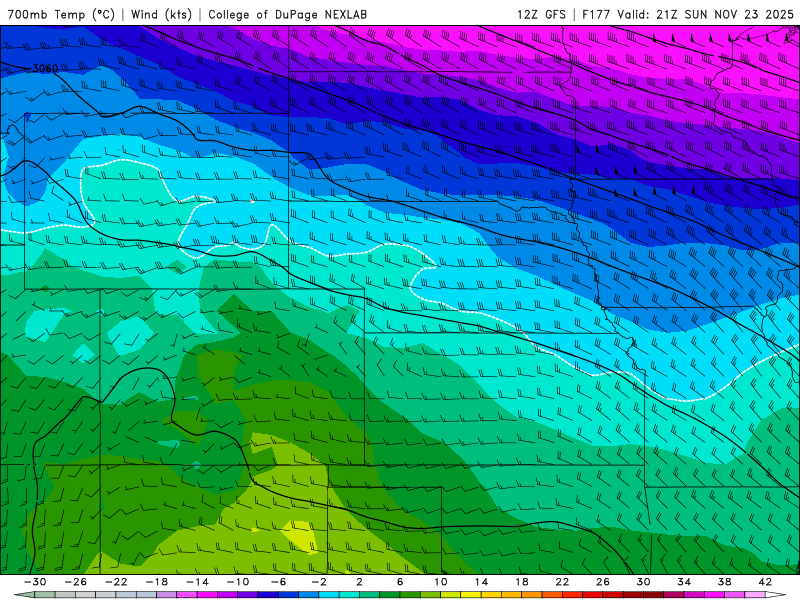Click the "21Z SUN NOV 23 2025" valid time
800x600 pixels.
click(x=725, y=15)
